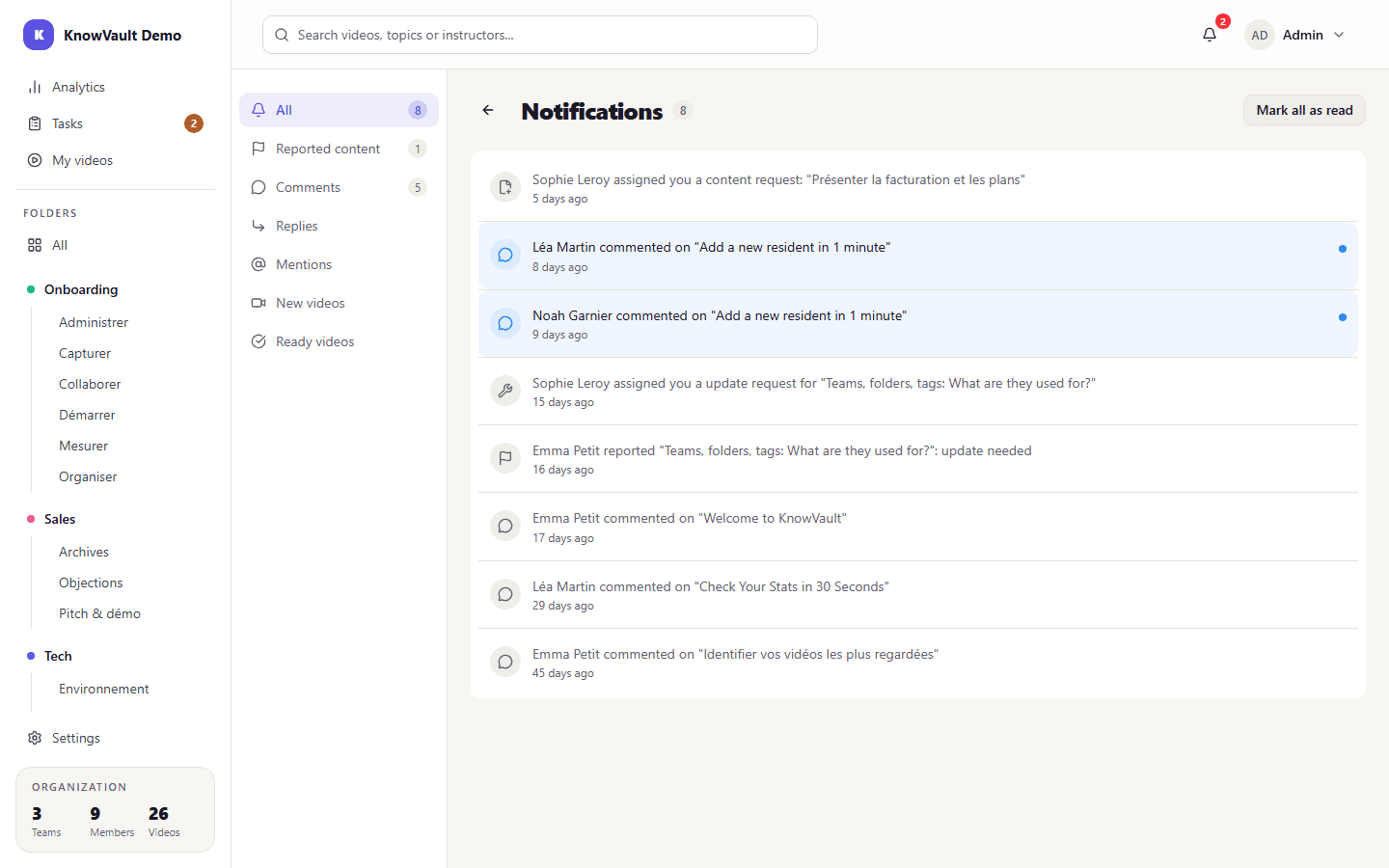Go to Settings
The image size is (1389, 868).
[116, 738]
